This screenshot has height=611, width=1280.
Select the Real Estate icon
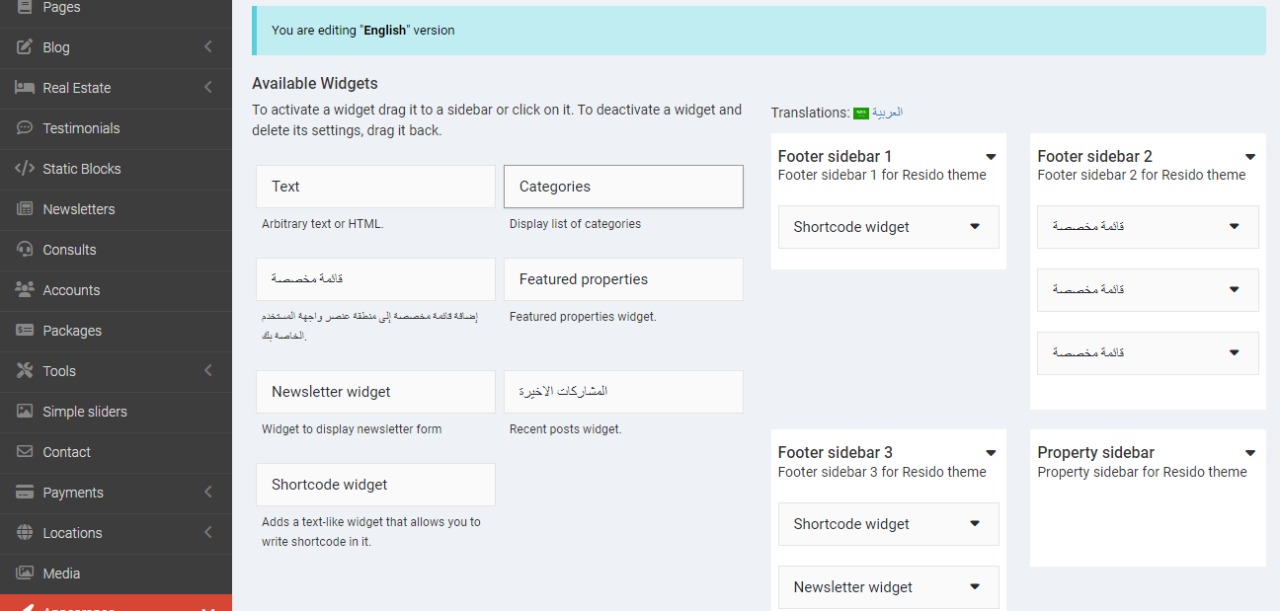(24, 88)
